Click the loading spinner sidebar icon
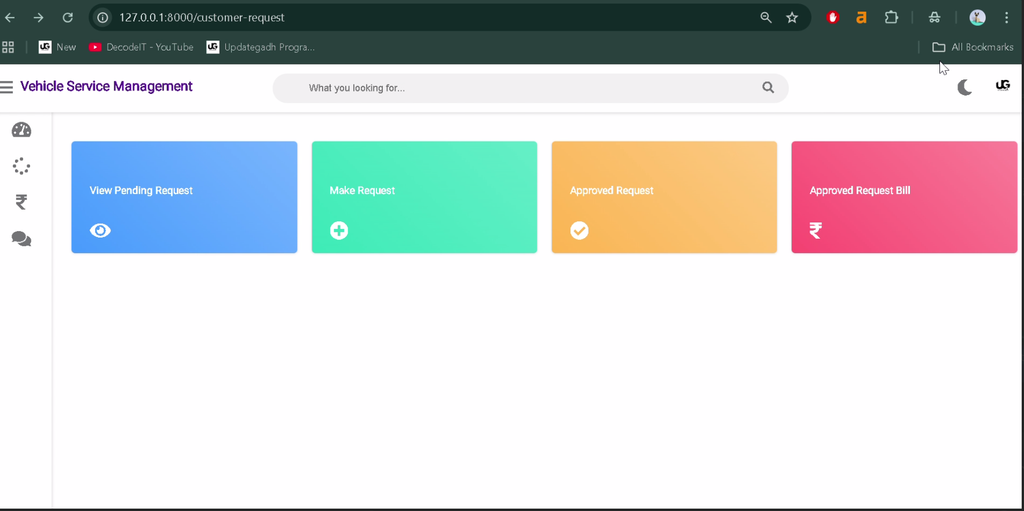Image resolution: width=1024 pixels, height=511 pixels. pos(22,166)
